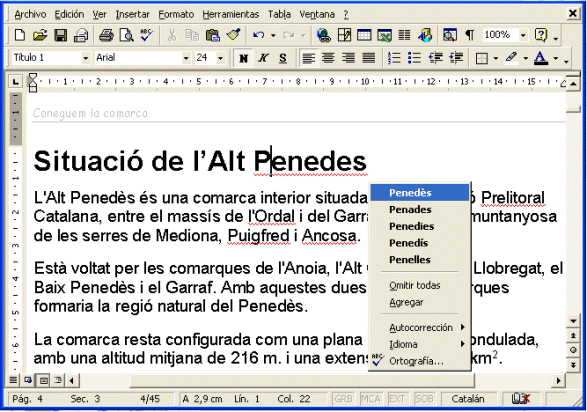This screenshot has height=412, width=587.
Task: Apply the font color A button
Action: (541, 58)
